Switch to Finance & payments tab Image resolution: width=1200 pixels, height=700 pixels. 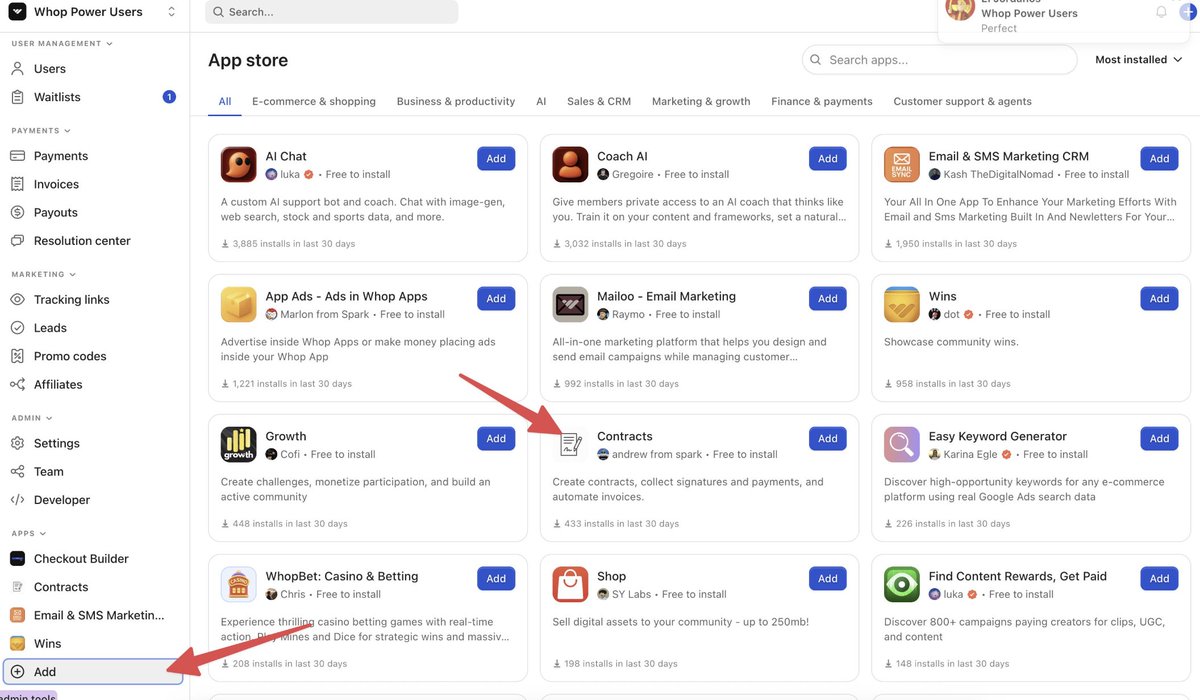[822, 101]
